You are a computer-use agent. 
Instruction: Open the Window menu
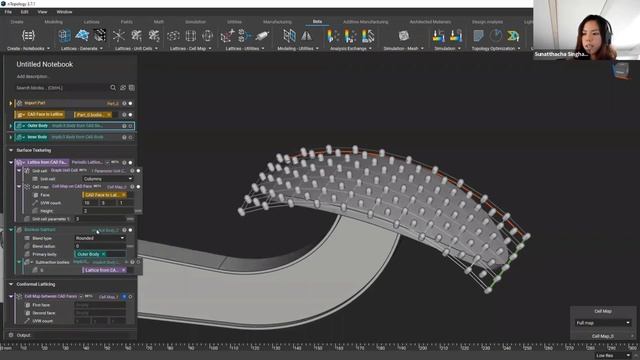[64, 12]
